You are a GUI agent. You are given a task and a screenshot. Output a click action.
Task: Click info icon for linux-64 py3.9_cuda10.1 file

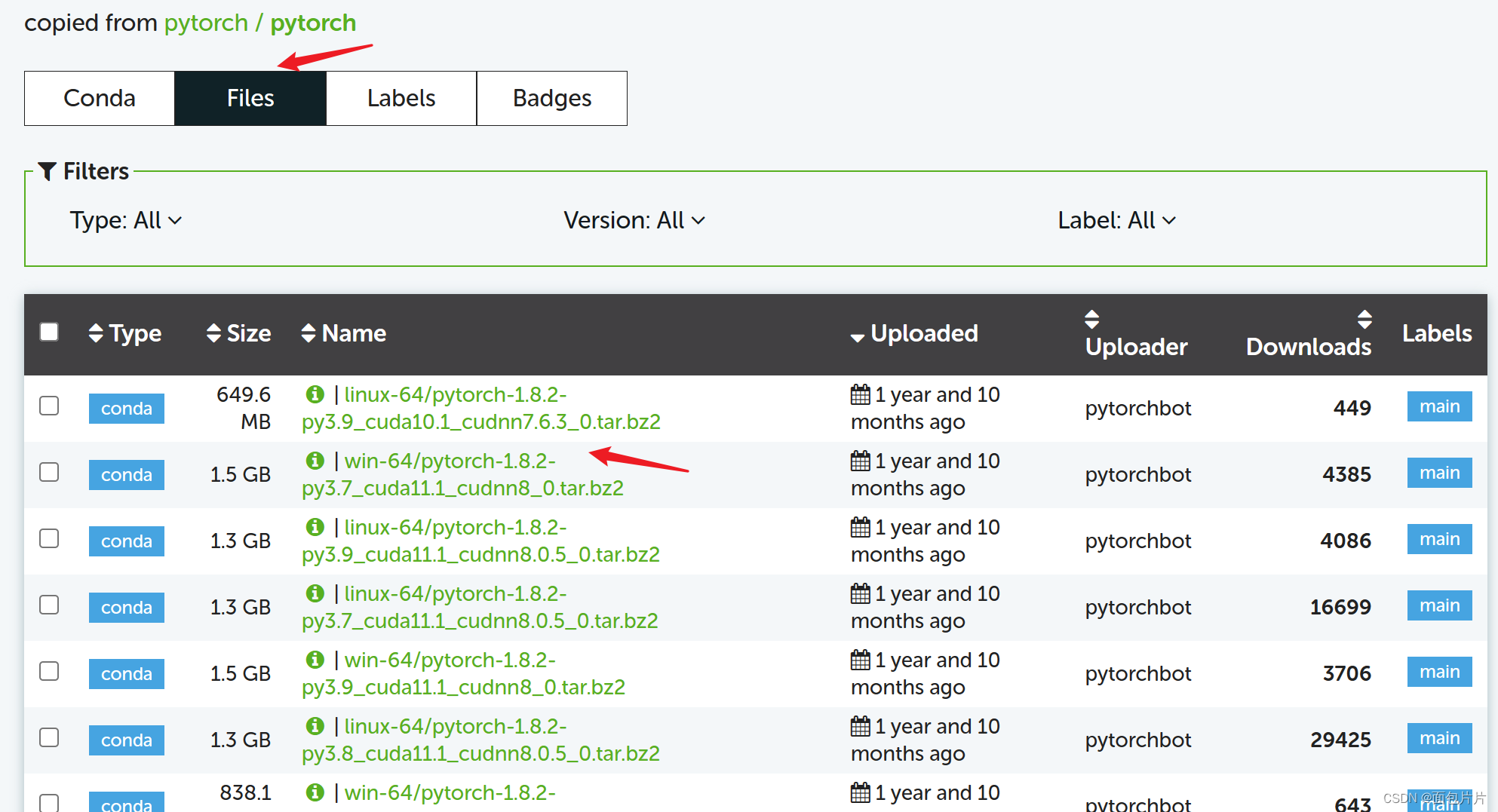315,394
